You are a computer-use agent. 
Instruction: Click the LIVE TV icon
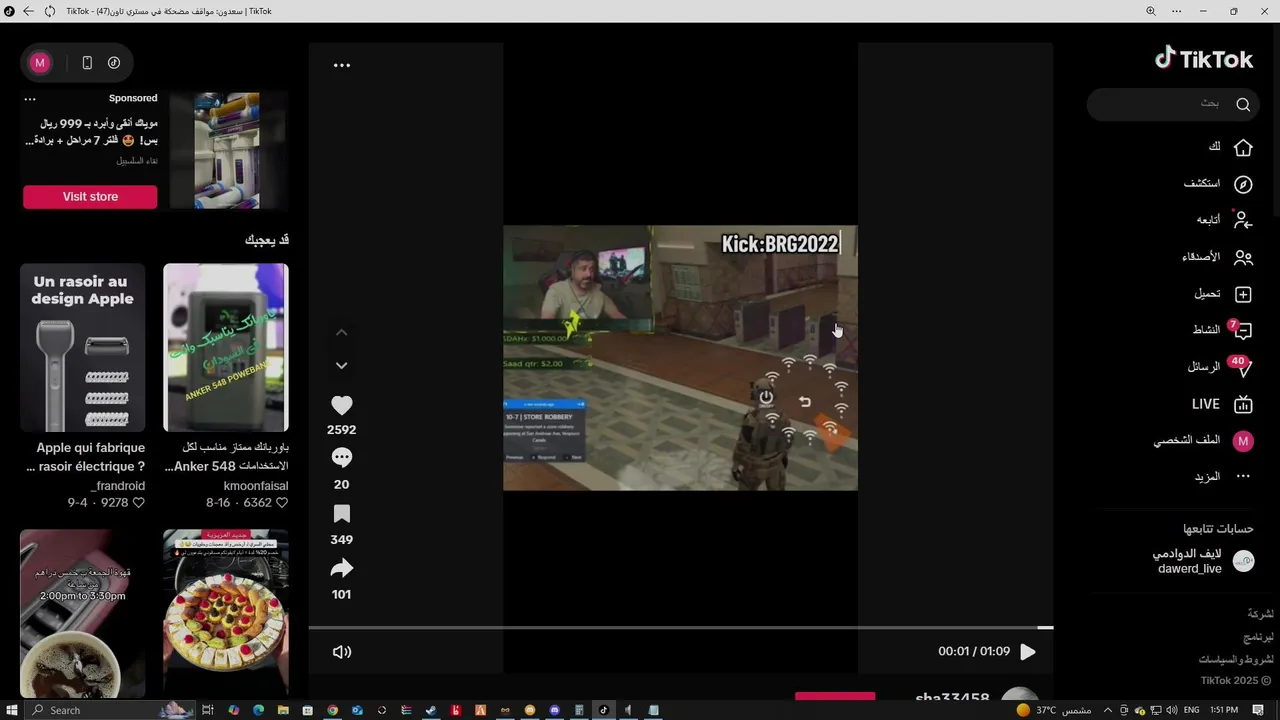1243,404
